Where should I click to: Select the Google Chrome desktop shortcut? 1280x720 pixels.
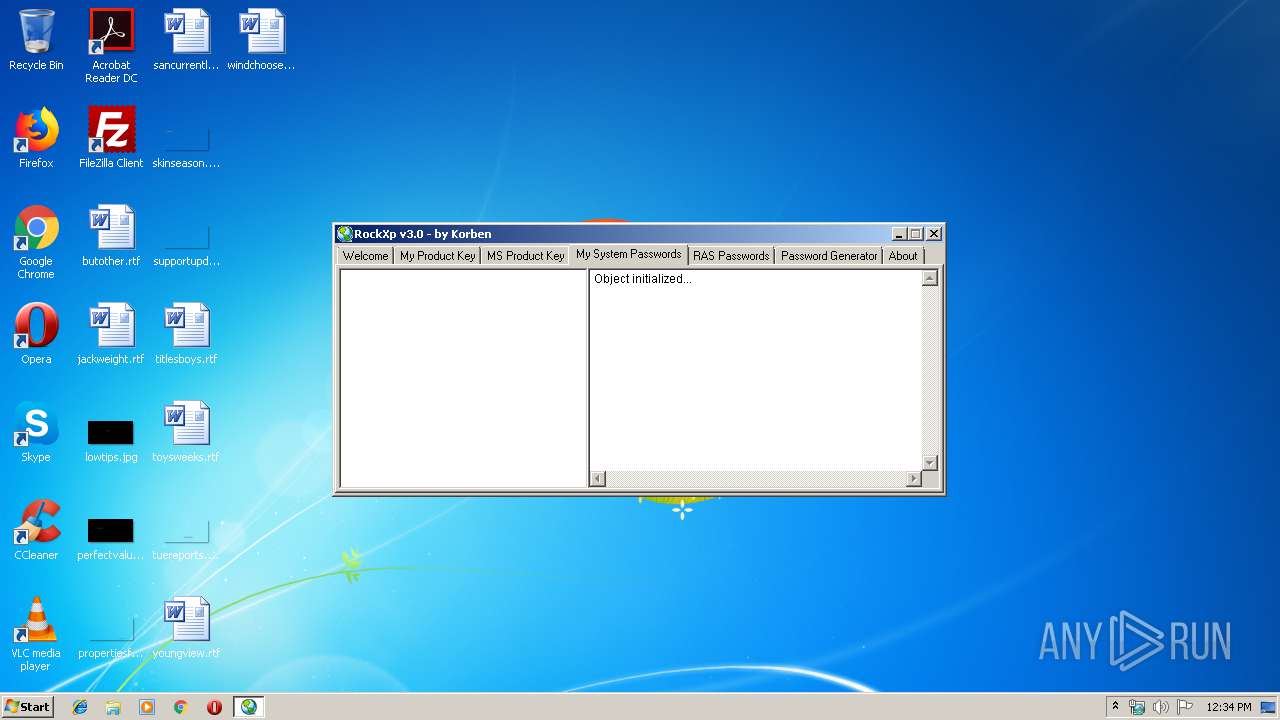tap(36, 242)
